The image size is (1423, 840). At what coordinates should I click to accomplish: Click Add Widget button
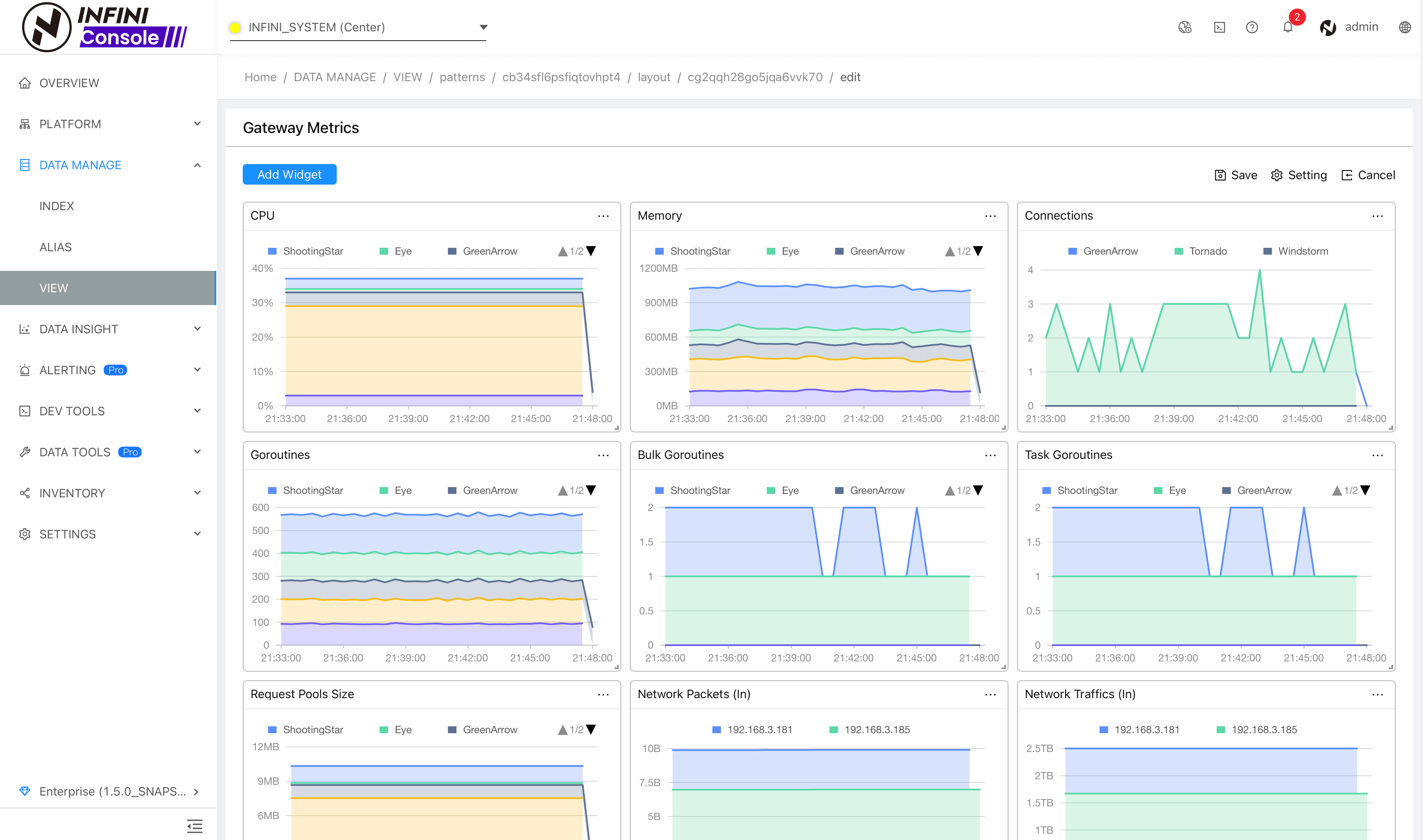point(289,174)
